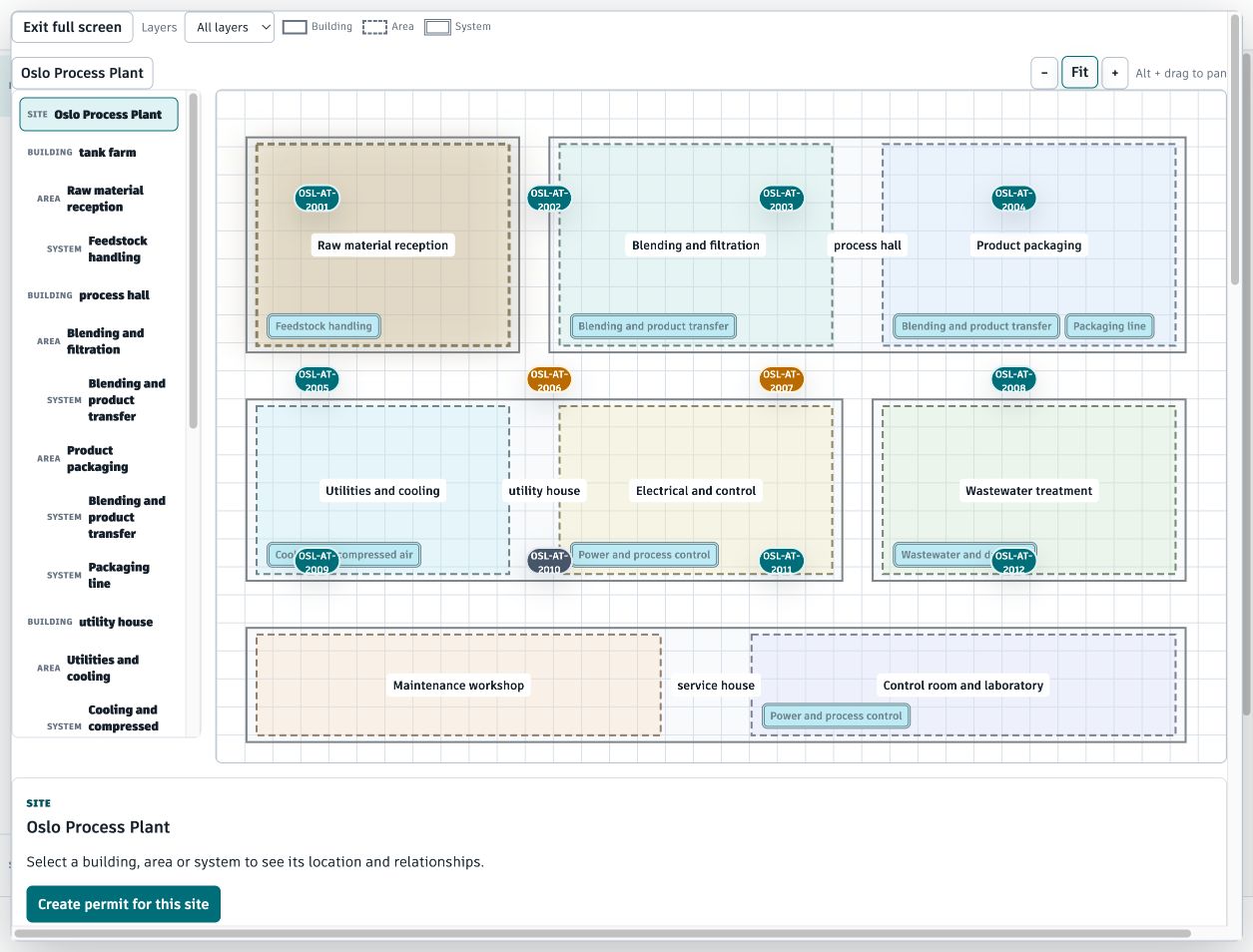Image resolution: width=1253 pixels, height=952 pixels.
Task: Click service house building label
Action: pos(716,686)
